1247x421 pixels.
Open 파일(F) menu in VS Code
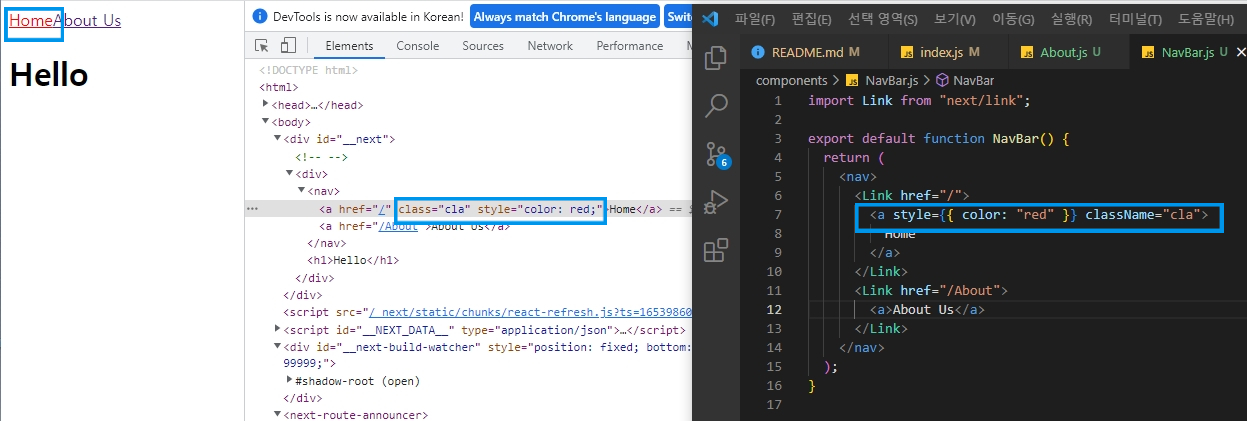click(x=755, y=19)
